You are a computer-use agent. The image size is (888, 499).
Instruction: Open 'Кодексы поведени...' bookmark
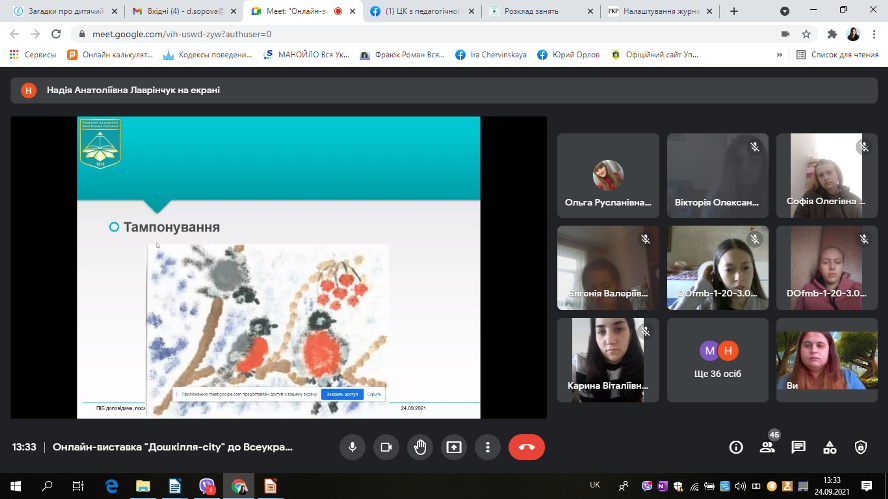click(207, 55)
